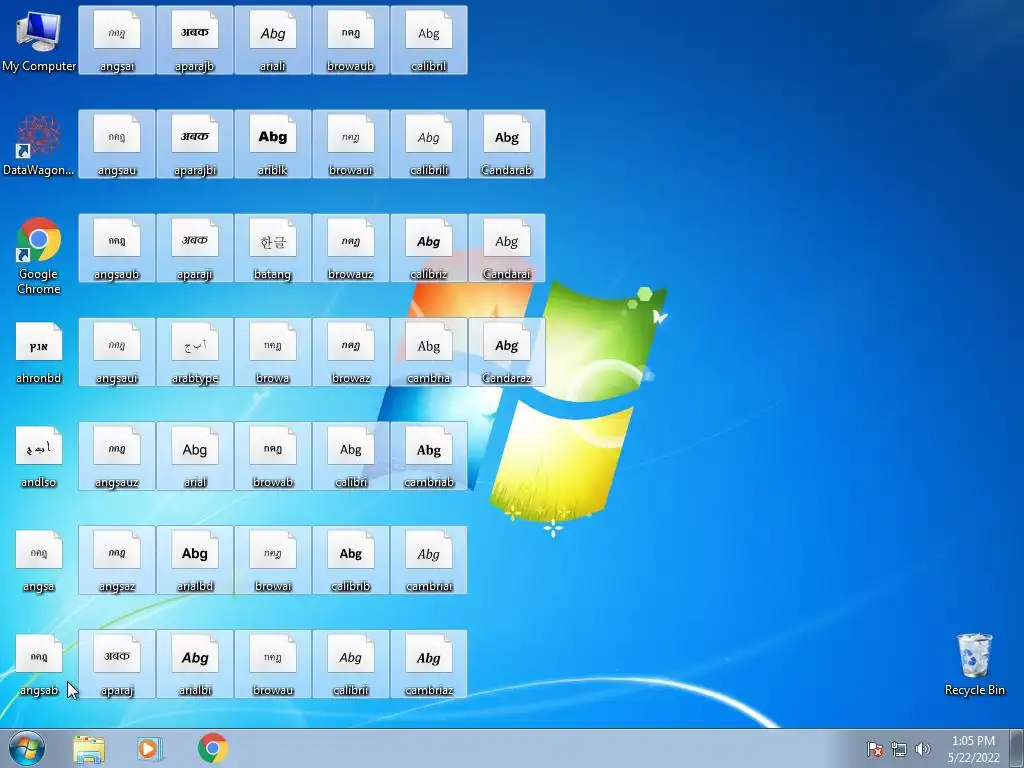Select the cambriaz font file

[429, 664]
